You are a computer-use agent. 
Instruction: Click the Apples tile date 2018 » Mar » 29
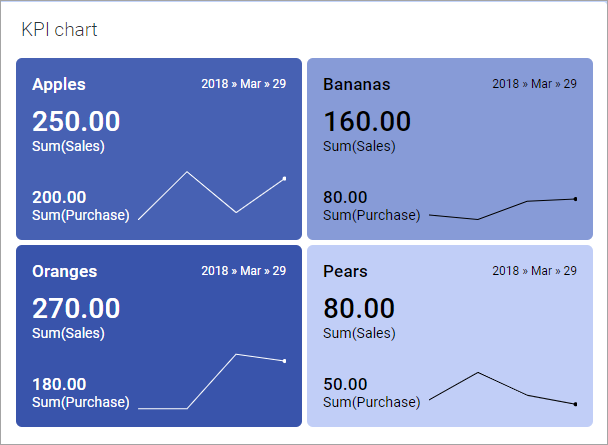click(x=243, y=84)
